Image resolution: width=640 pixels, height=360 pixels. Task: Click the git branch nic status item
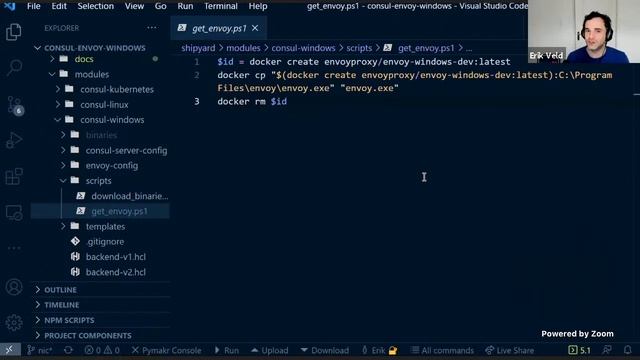(39, 350)
